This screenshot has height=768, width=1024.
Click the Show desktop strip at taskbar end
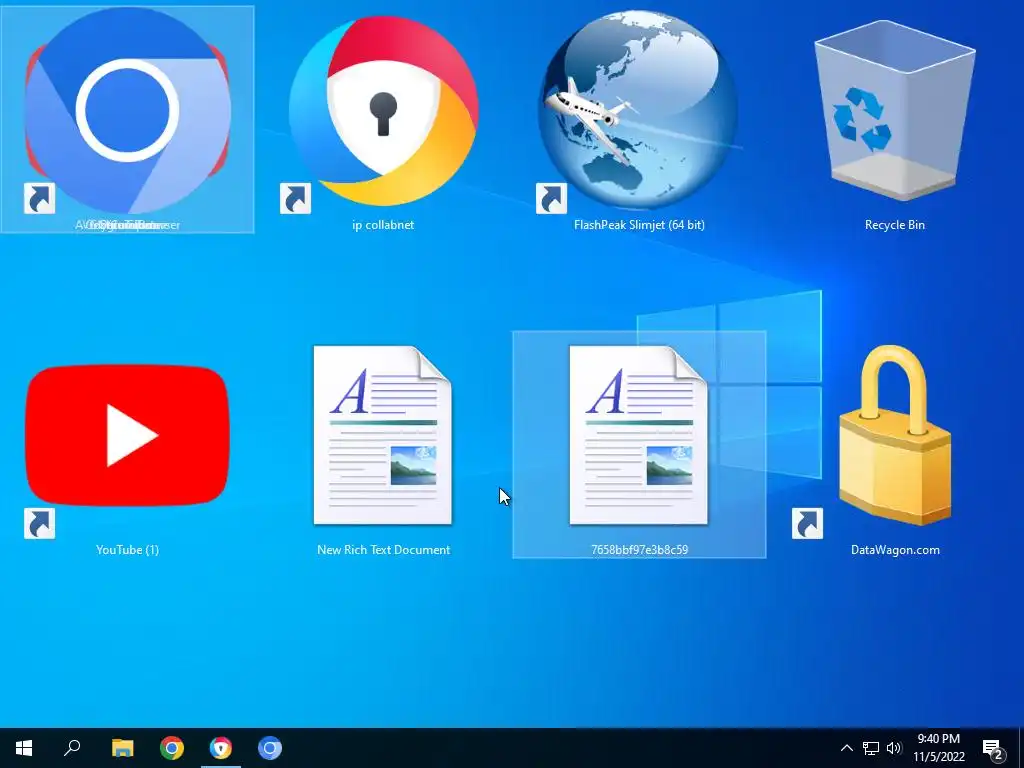point(1021,748)
